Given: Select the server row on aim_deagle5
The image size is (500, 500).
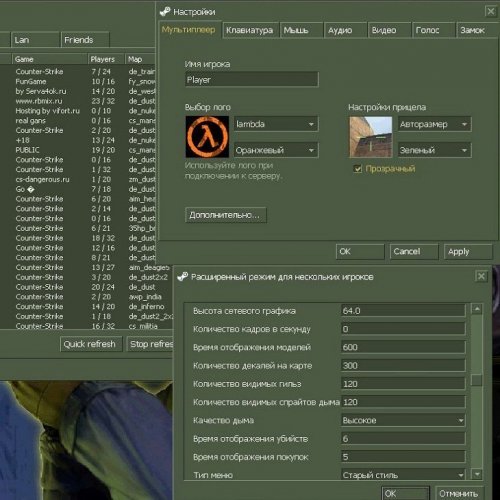Looking at the screenshot, I should [x=87, y=267].
